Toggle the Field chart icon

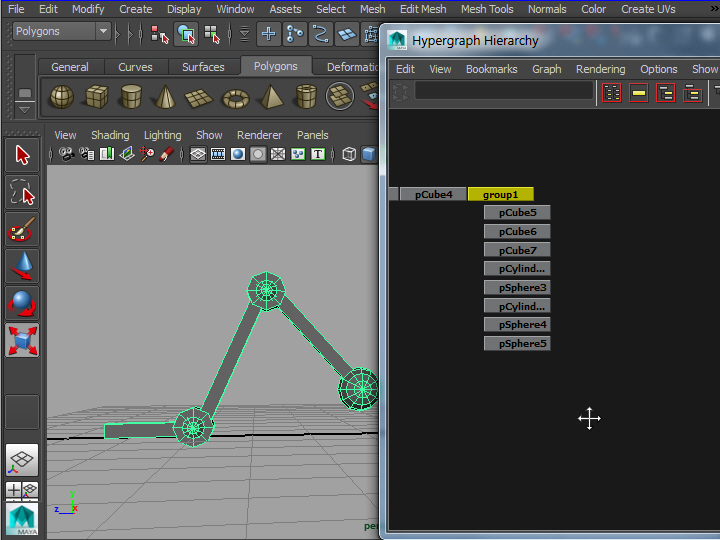point(278,154)
